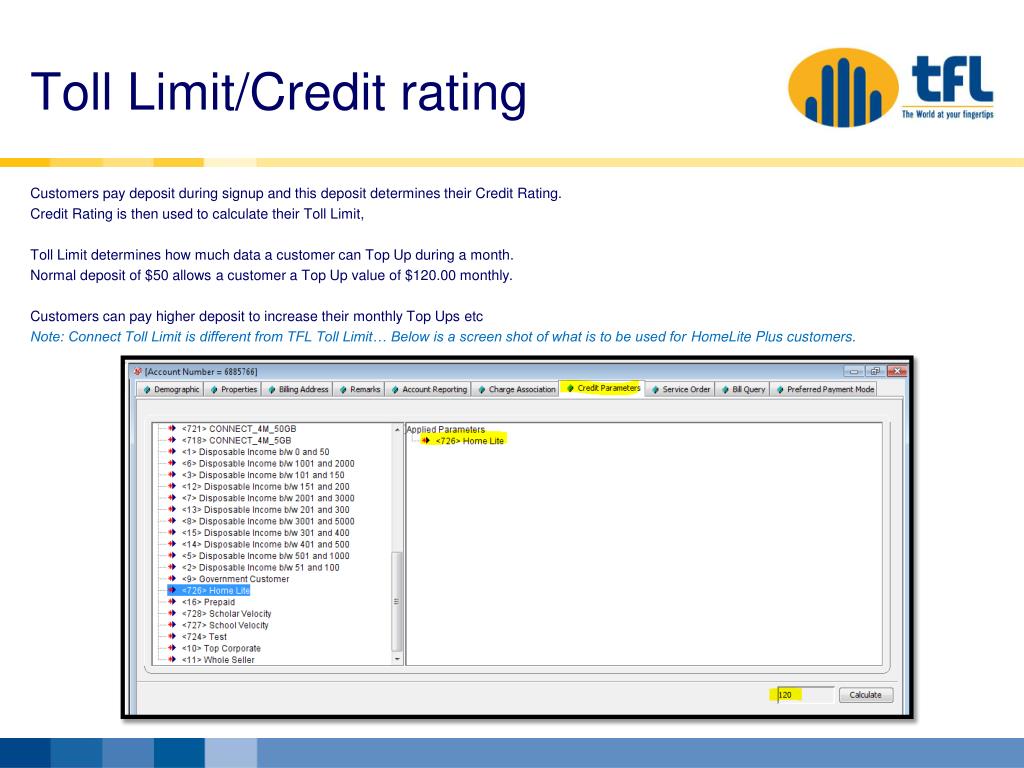Click green icon on Service Order tab
The image size is (1024, 768).
coord(655,390)
